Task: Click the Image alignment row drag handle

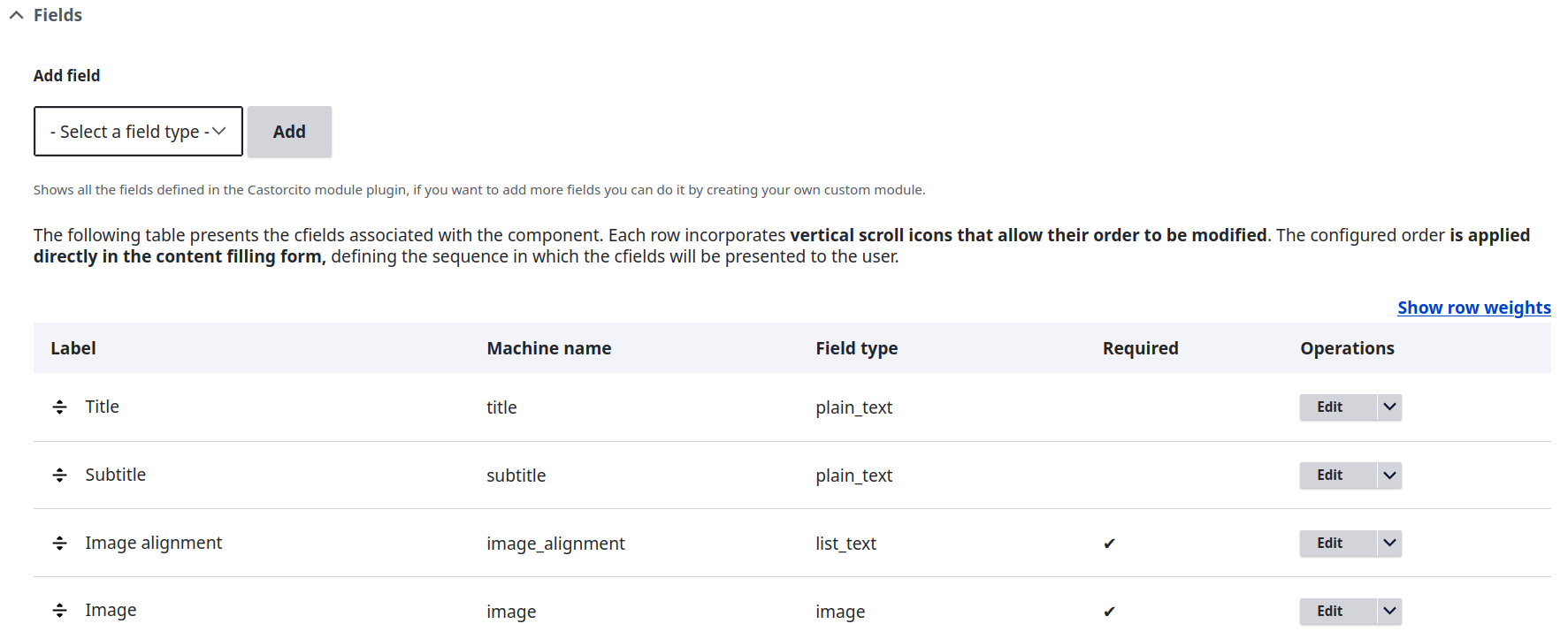Action: click(x=59, y=544)
